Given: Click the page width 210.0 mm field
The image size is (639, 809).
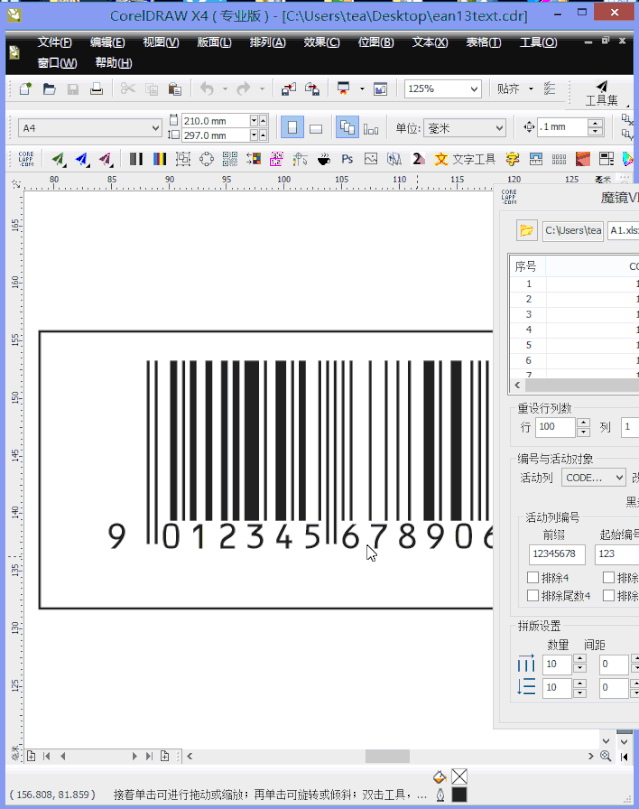Looking at the screenshot, I should [x=216, y=121].
